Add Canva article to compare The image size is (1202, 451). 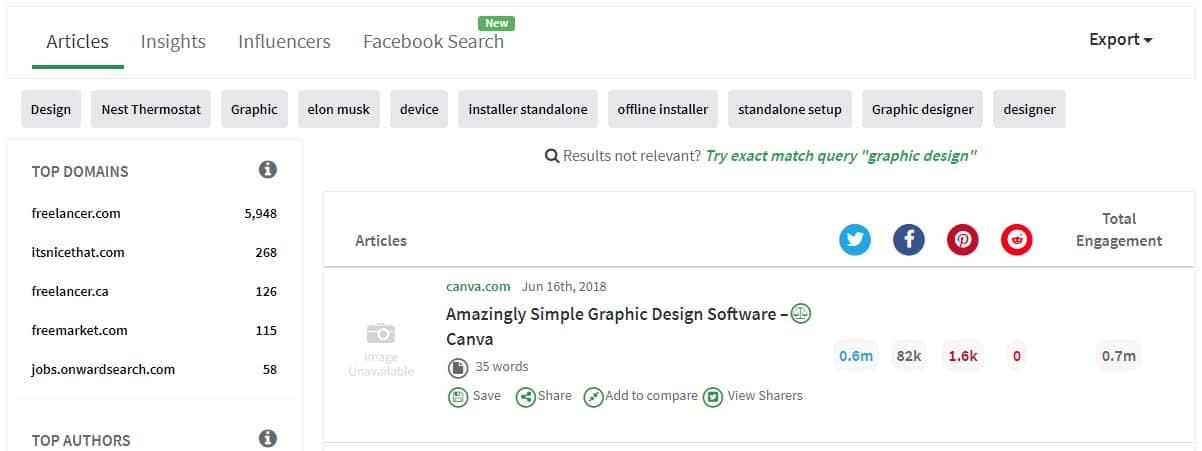[641, 396]
